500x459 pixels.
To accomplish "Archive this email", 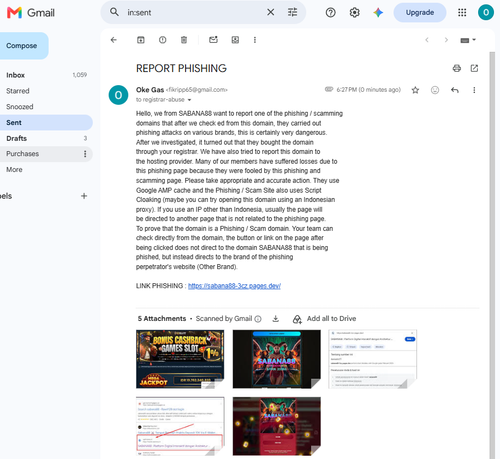I will (141, 40).
